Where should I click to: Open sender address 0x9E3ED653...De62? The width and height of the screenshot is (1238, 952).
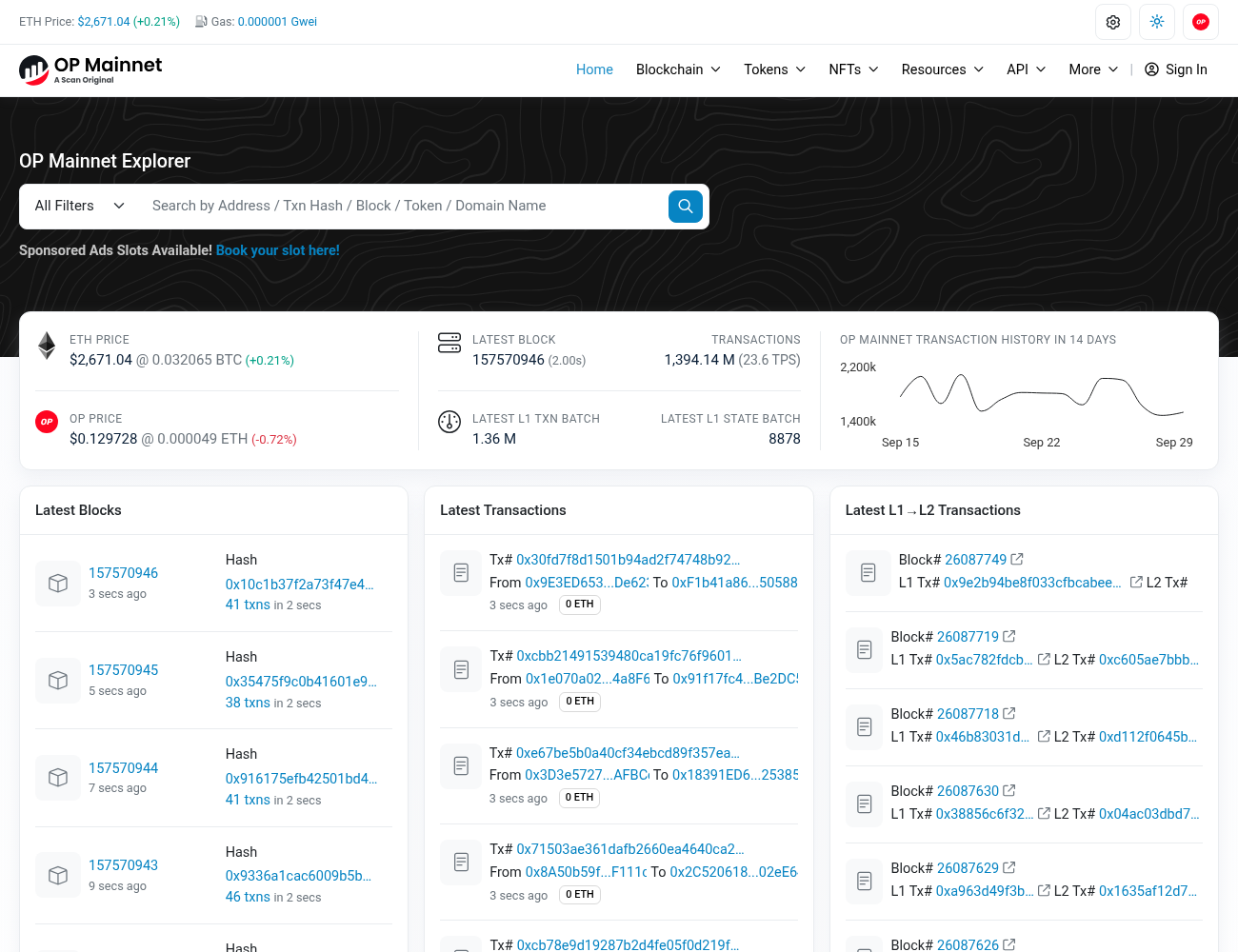587,583
